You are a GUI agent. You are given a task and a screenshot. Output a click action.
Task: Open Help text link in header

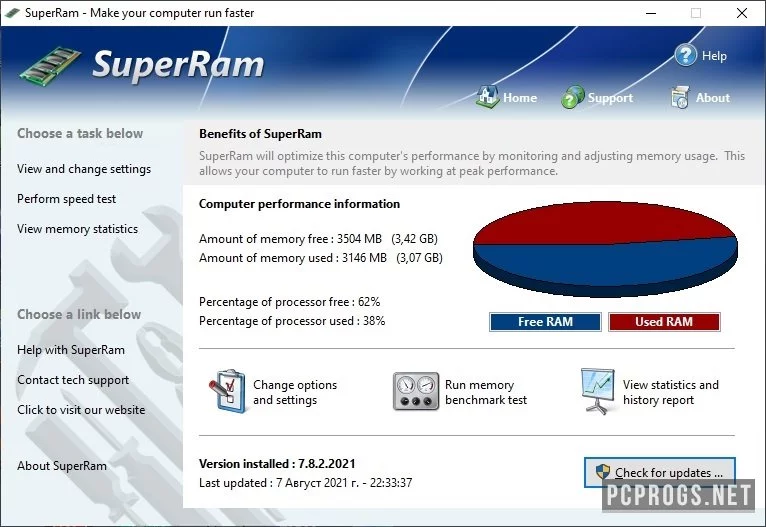click(714, 56)
